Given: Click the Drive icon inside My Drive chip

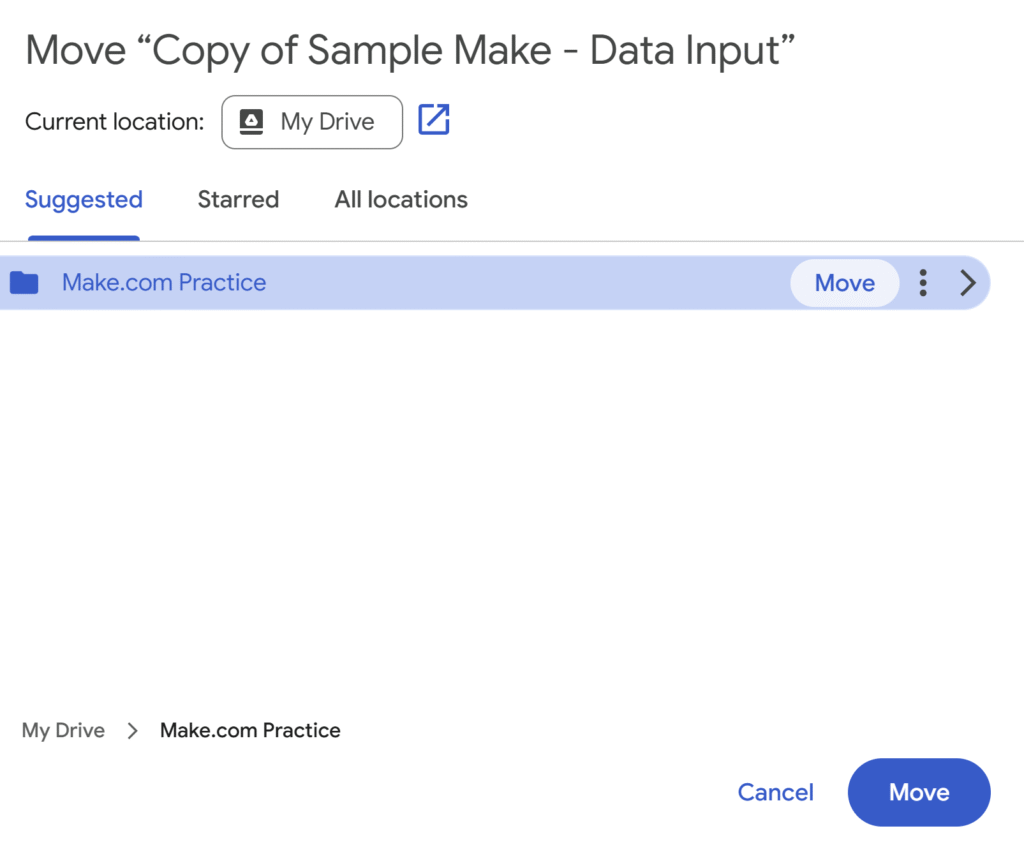Looking at the screenshot, I should tap(252, 122).
